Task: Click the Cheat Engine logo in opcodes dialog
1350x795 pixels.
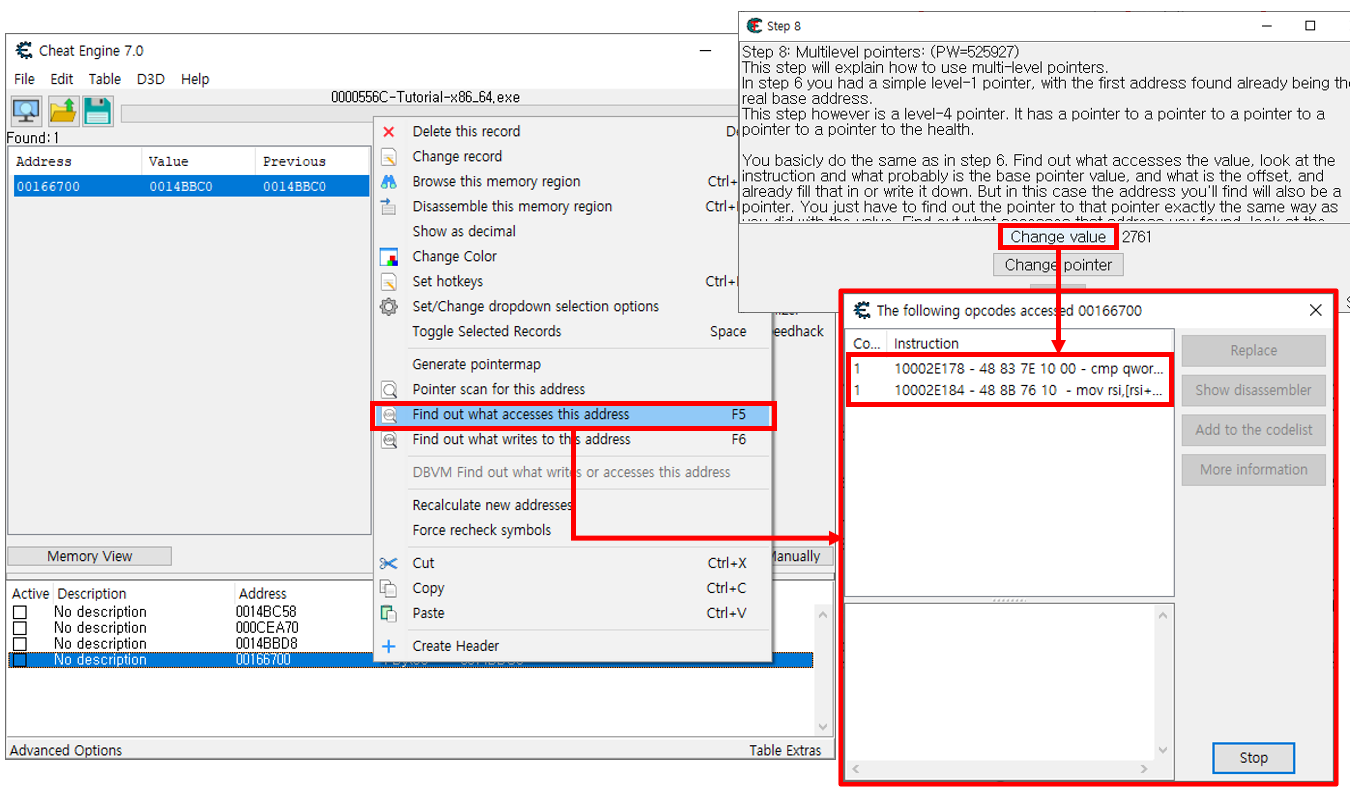Action: pyautogui.click(x=861, y=310)
